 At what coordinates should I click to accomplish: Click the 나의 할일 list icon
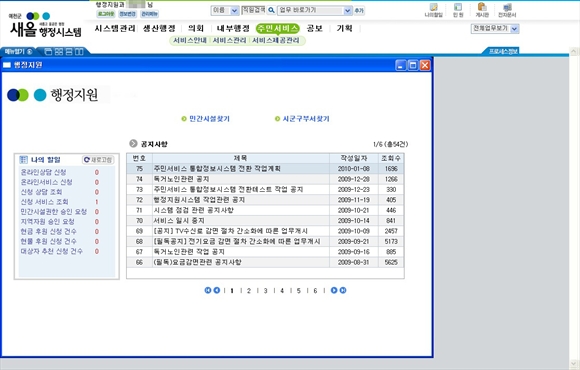coord(23,160)
